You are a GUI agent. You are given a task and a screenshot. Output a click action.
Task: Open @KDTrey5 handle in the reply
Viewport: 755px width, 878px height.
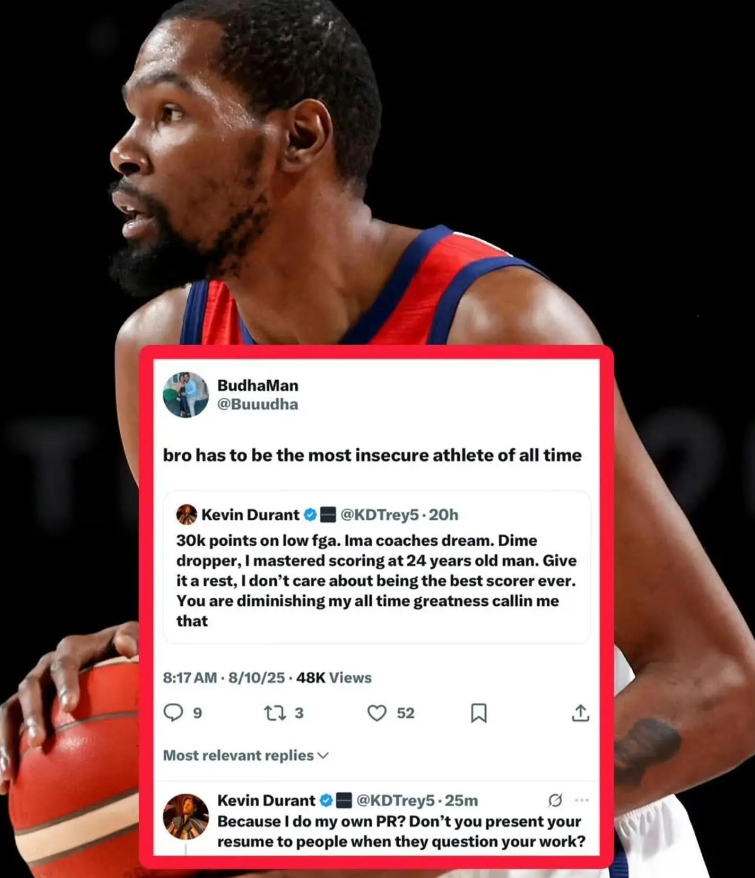[x=395, y=800]
